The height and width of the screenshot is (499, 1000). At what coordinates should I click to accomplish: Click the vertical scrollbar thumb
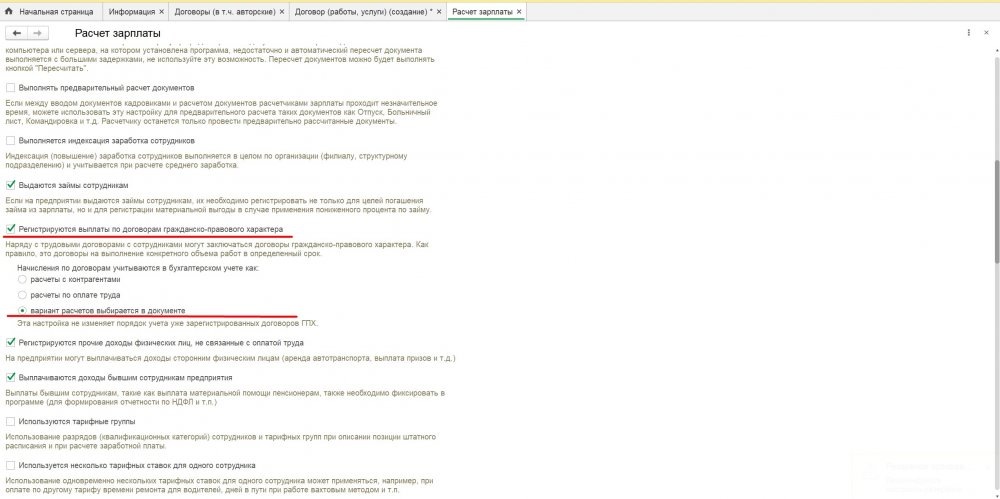click(x=996, y=211)
